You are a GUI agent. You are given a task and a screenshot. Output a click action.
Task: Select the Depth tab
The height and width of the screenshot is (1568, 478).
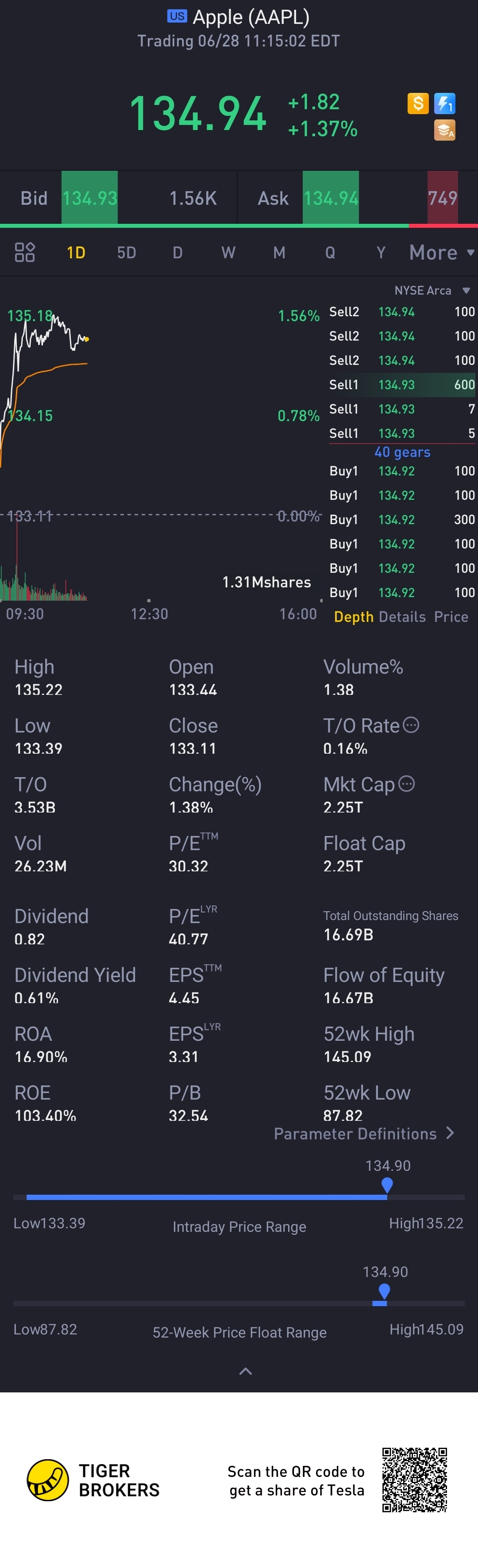pos(354,617)
